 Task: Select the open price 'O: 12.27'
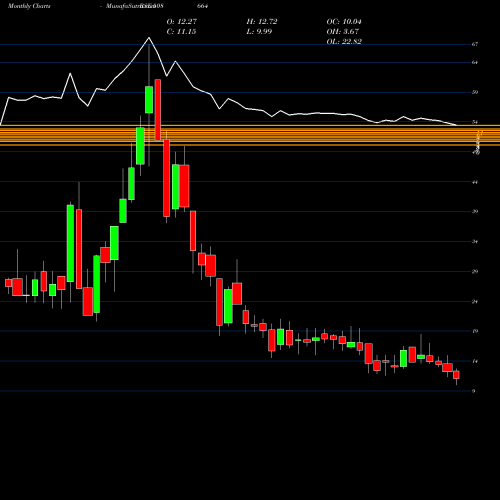click(x=182, y=22)
